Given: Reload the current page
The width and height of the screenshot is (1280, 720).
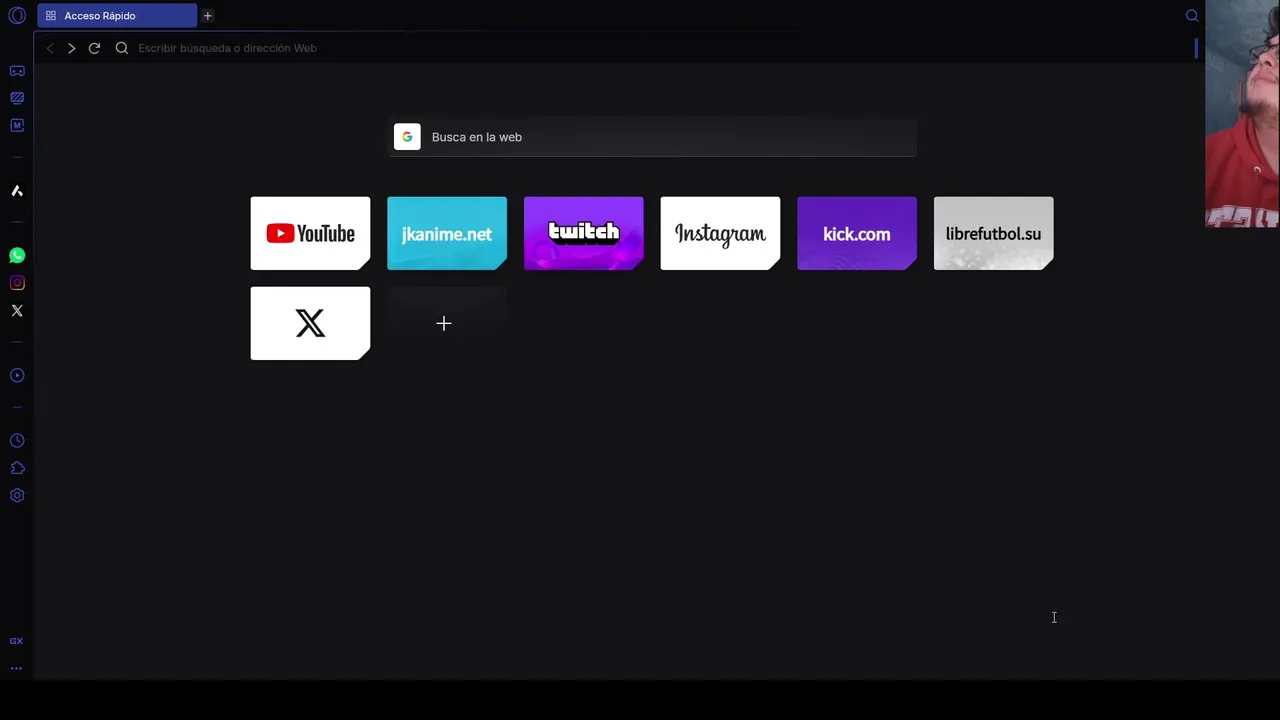Looking at the screenshot, I should (94, 48).
